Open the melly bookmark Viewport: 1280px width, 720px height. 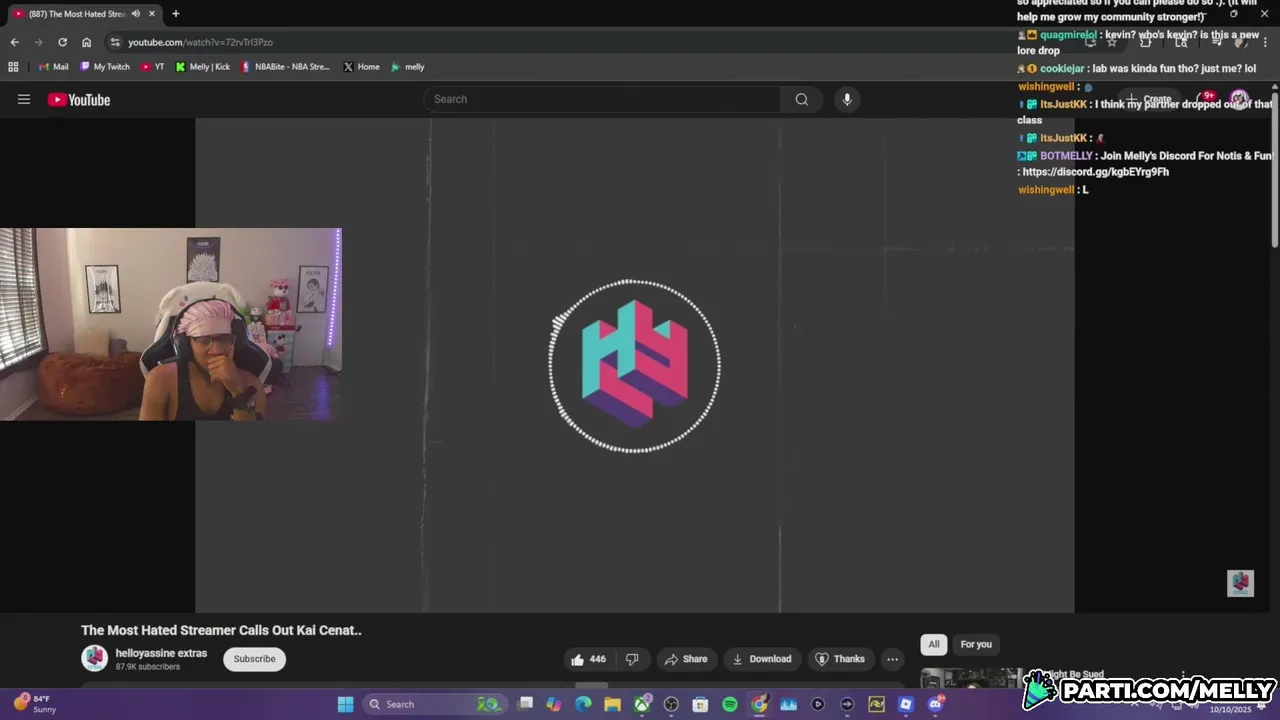(x=407, y=67)
